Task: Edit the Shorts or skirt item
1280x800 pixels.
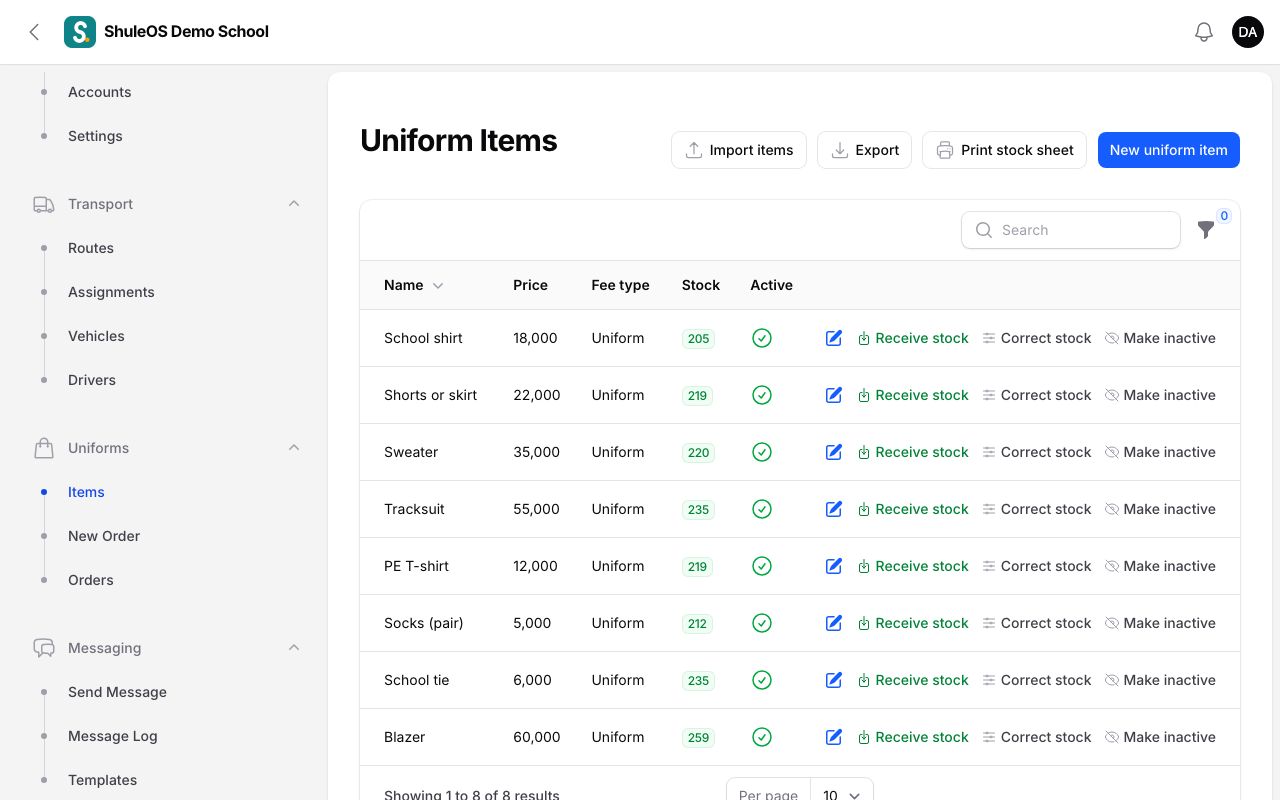Action: [x=834, y=395]
